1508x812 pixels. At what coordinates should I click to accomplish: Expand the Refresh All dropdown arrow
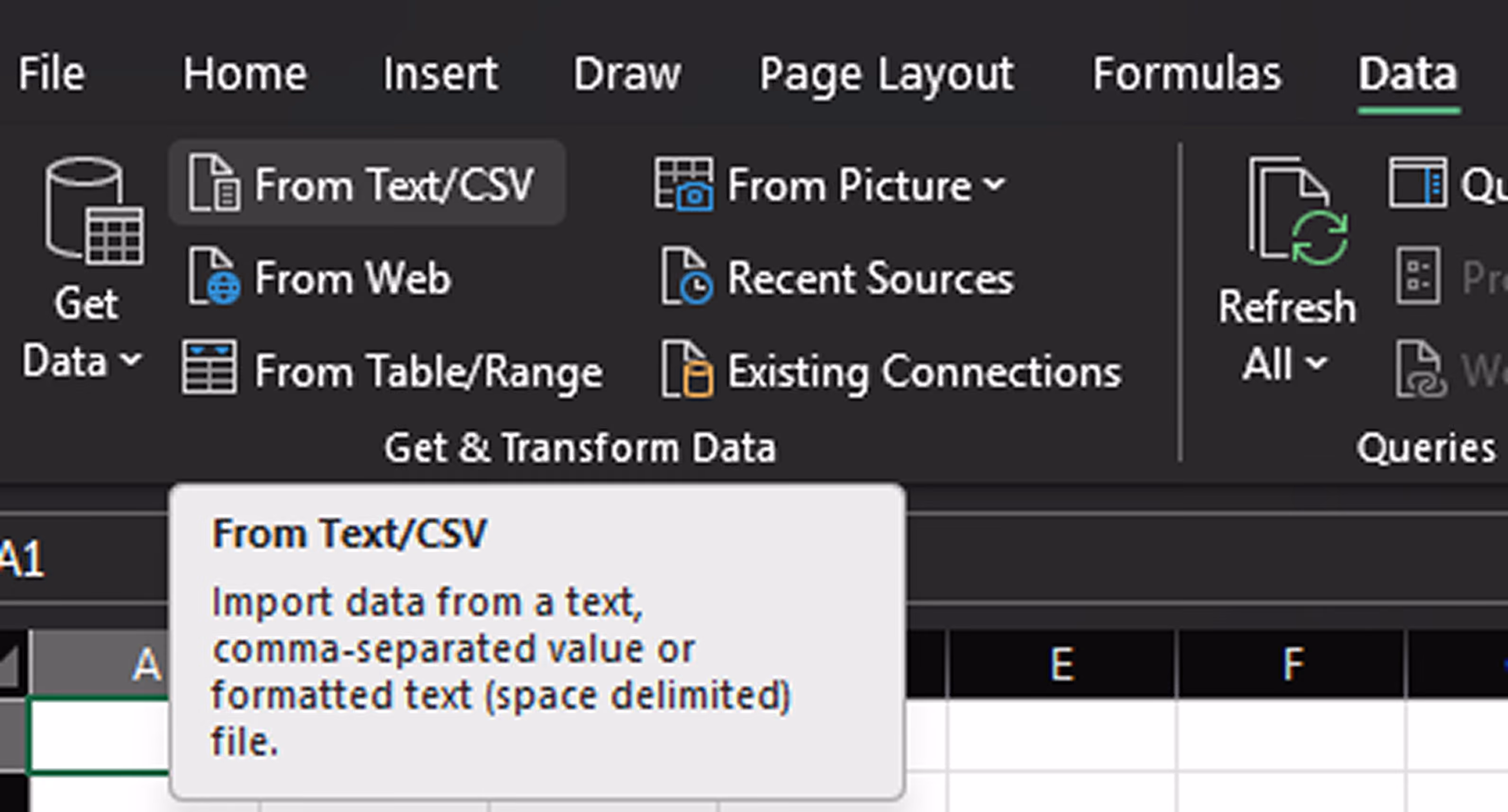1316,363
